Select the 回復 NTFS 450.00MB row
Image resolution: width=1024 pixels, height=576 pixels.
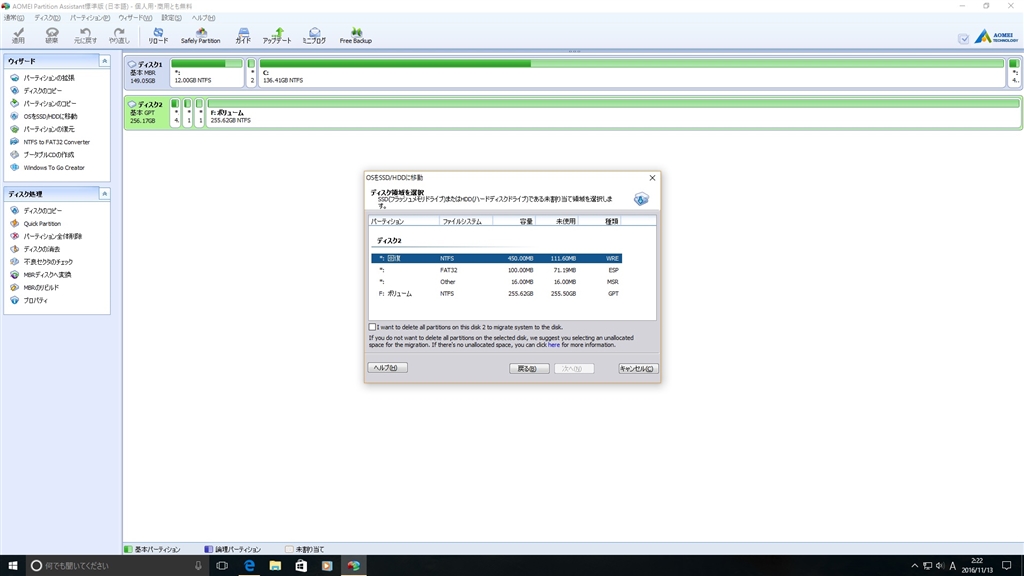[496, 259]
